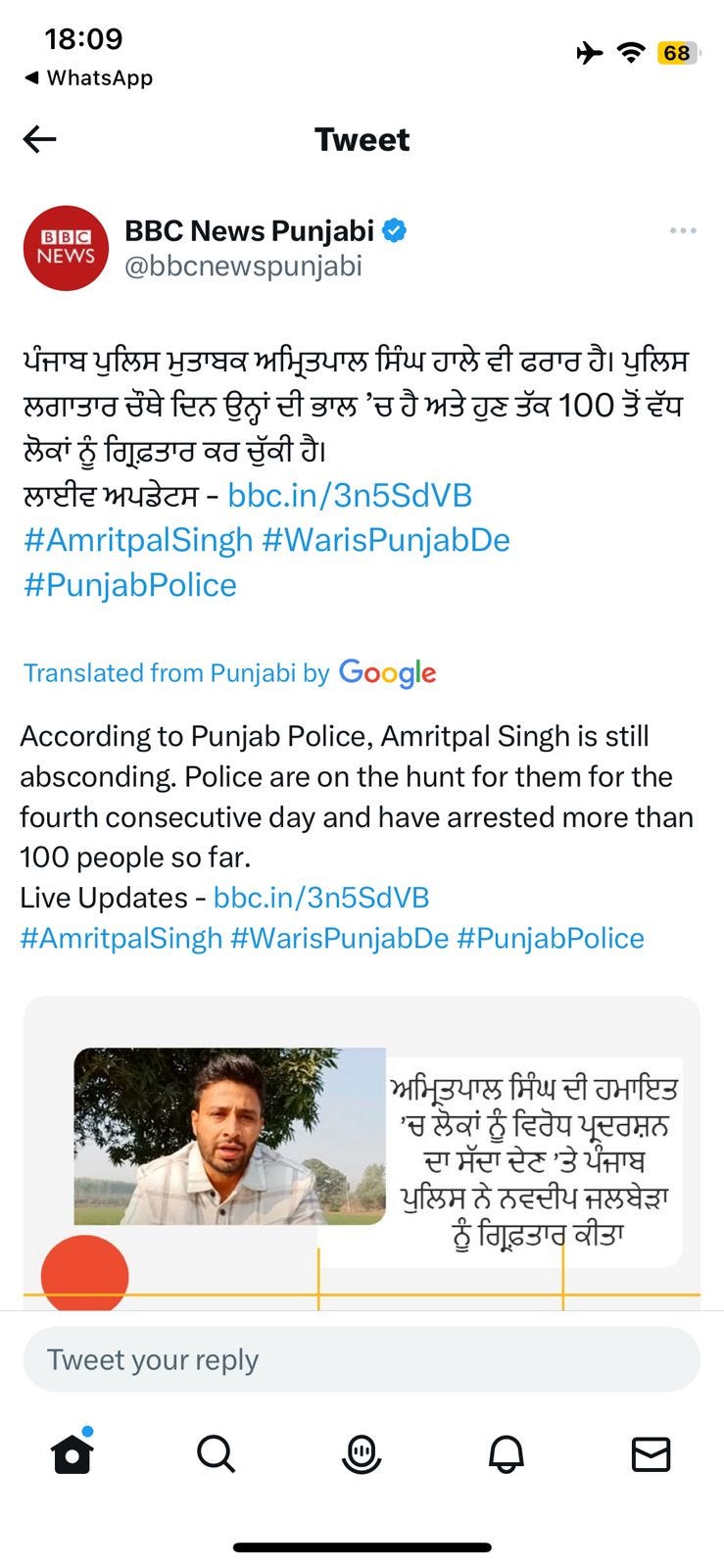Open the video thumbnail of the man
Viewport: 724px width, 1568px height.
(230, 1136)
